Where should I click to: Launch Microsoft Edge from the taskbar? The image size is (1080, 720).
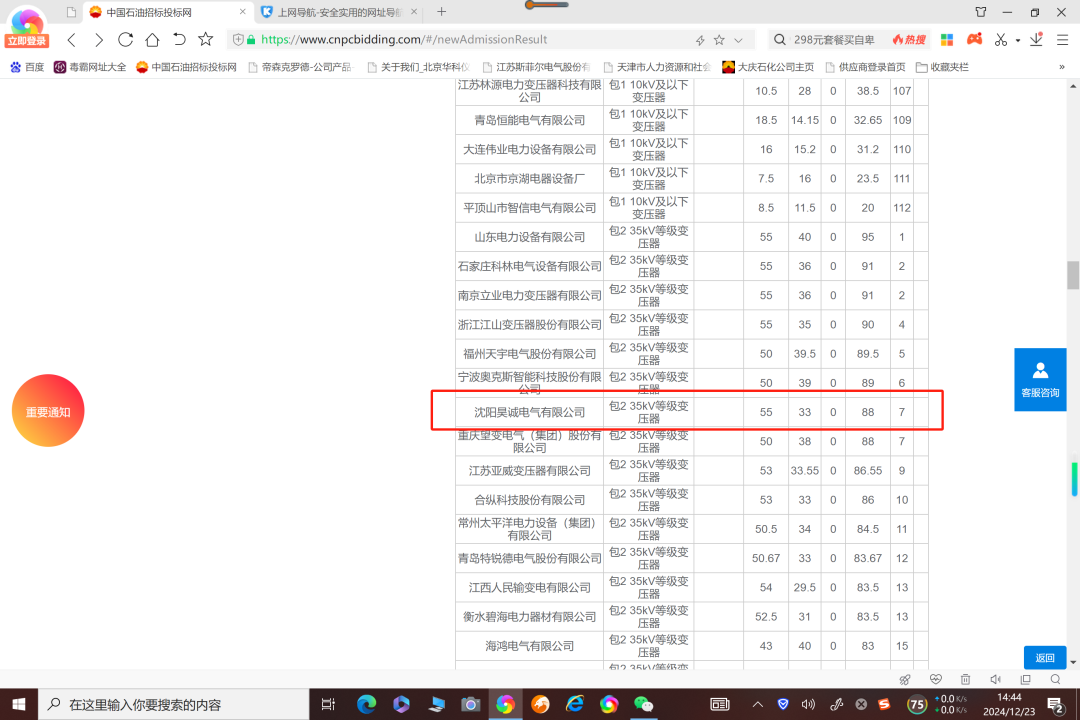tap(366, 704)
